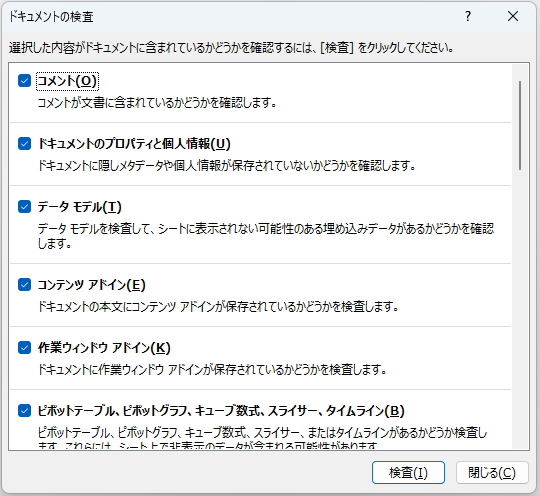Click the コンテンツ アドイン(E) label
540x496 pixels.
click(x=92, y=285)
